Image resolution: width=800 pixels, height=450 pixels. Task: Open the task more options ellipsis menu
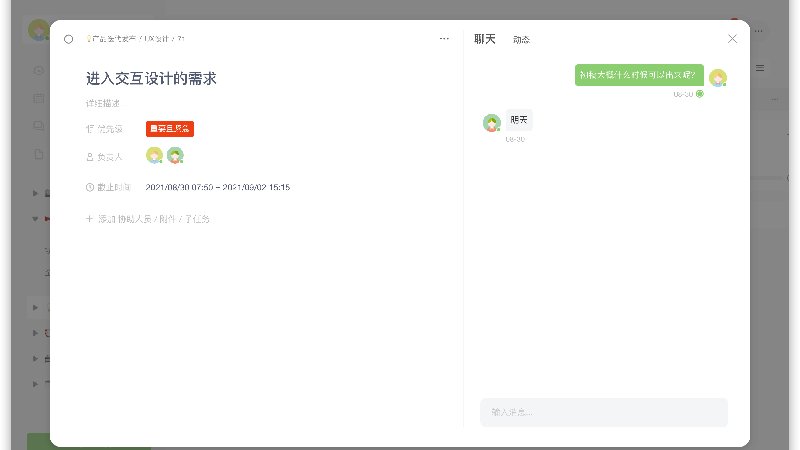(444, 39)
